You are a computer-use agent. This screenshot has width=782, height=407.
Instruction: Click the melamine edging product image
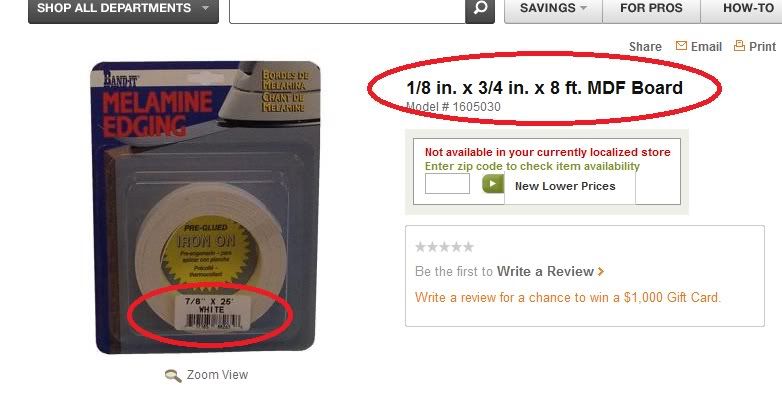205,207
